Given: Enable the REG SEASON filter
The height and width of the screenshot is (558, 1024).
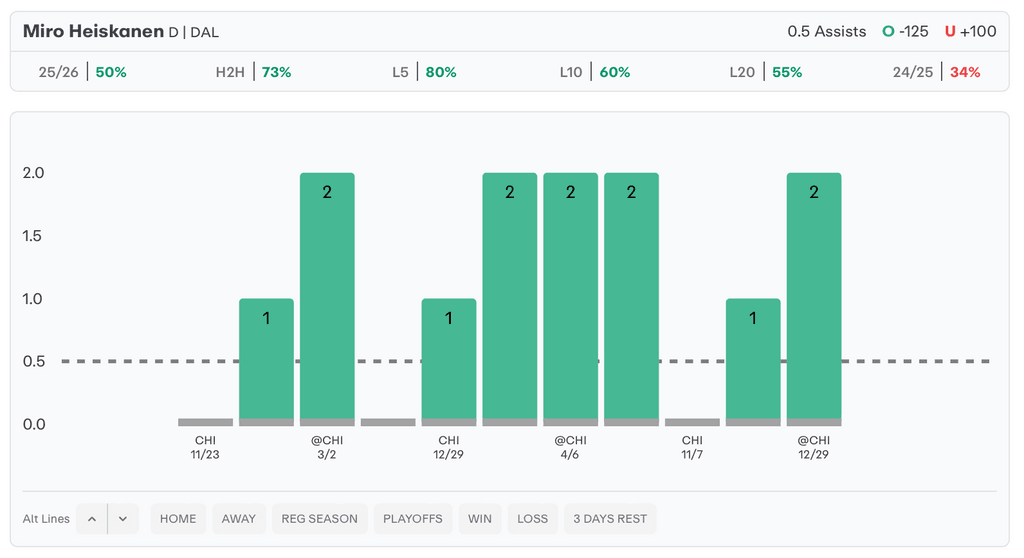Looking at the screenshot, I should pyautogui.click(x=319, y=519).
